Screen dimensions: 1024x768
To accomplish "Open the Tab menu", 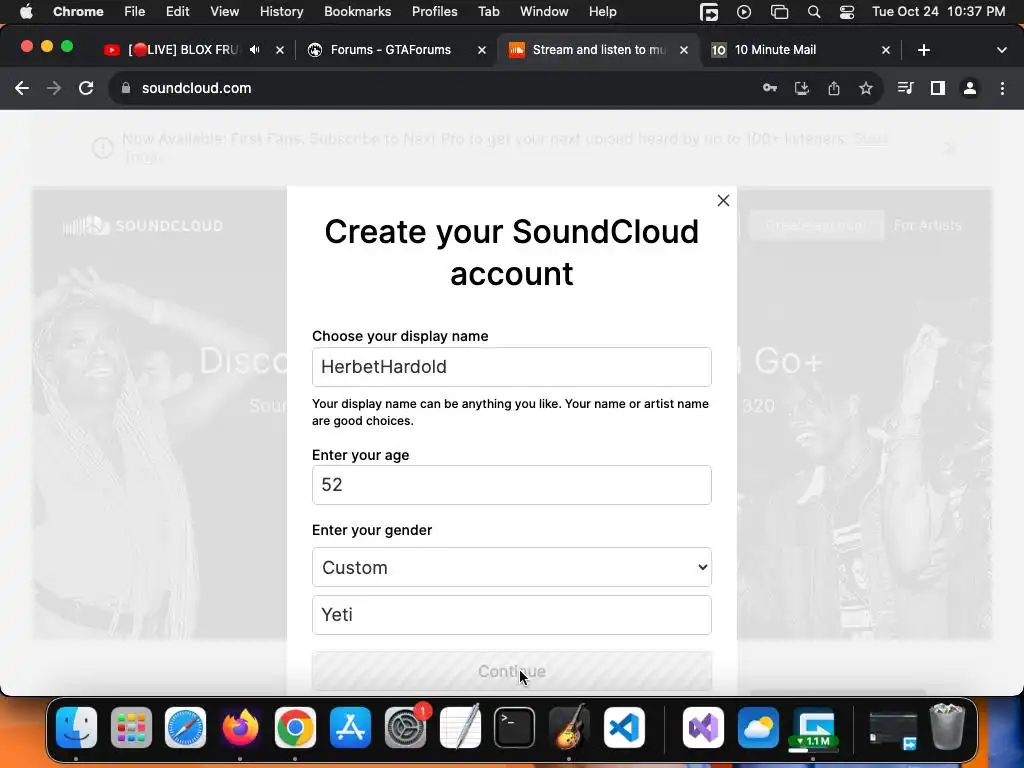I will tap(488, 12).
